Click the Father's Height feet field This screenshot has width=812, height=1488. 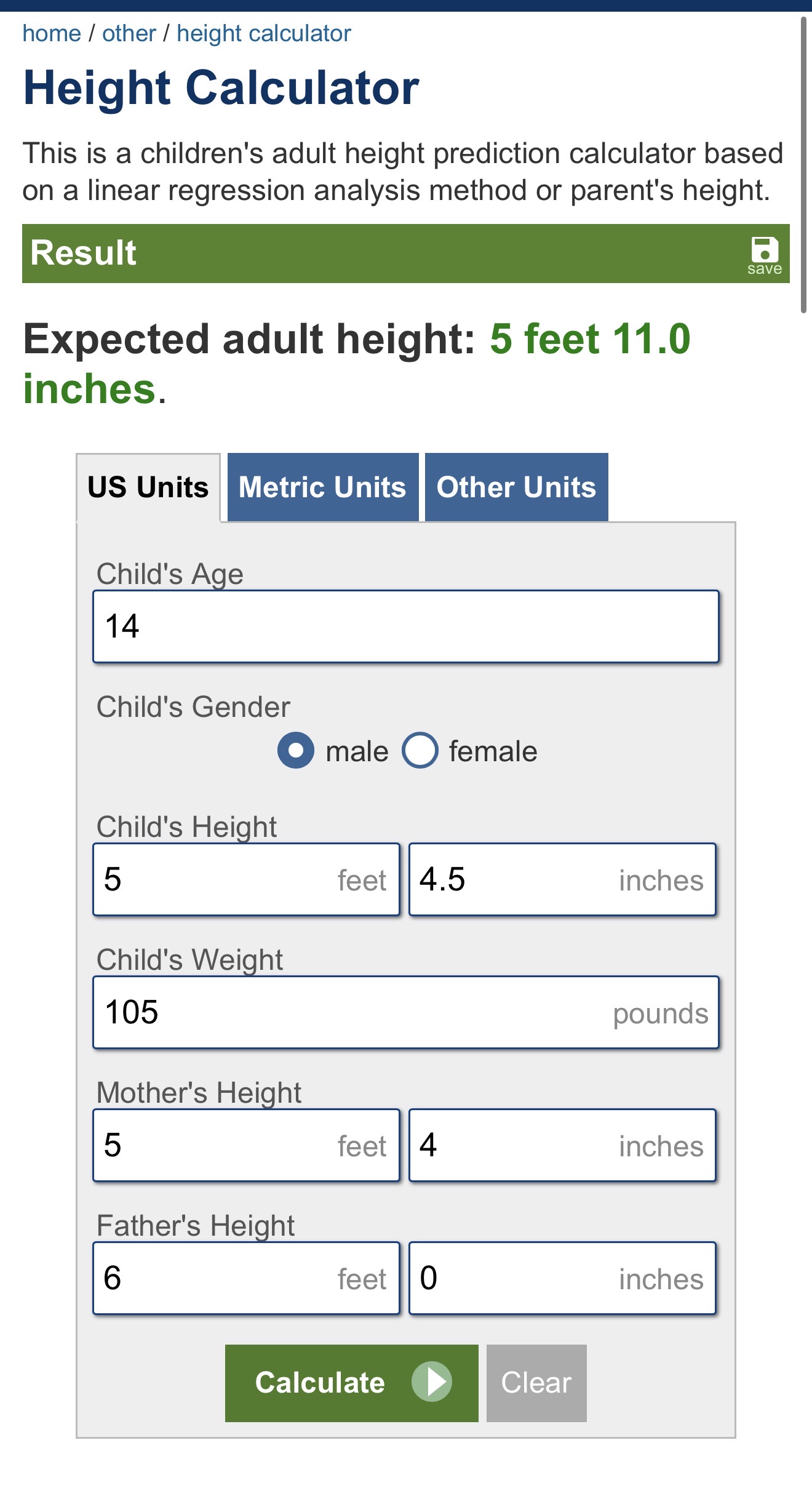point(246,1278)
